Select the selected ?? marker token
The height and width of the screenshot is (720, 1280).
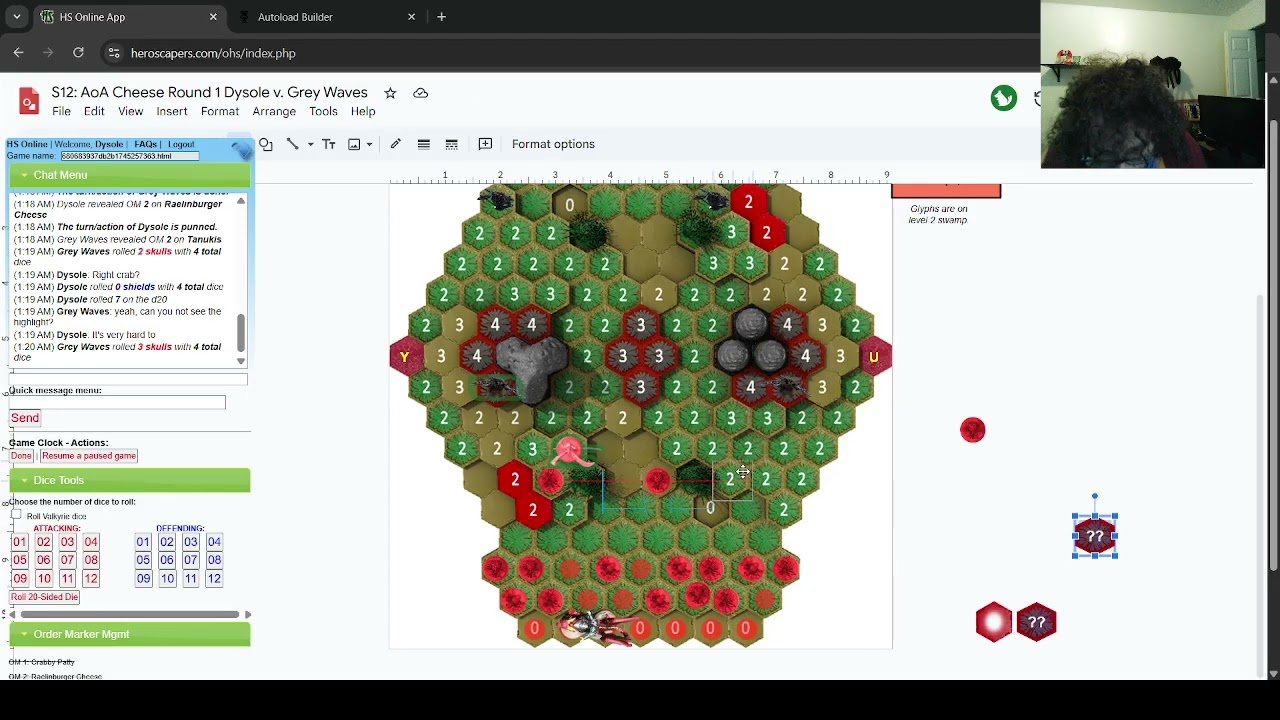[1095, 537]
